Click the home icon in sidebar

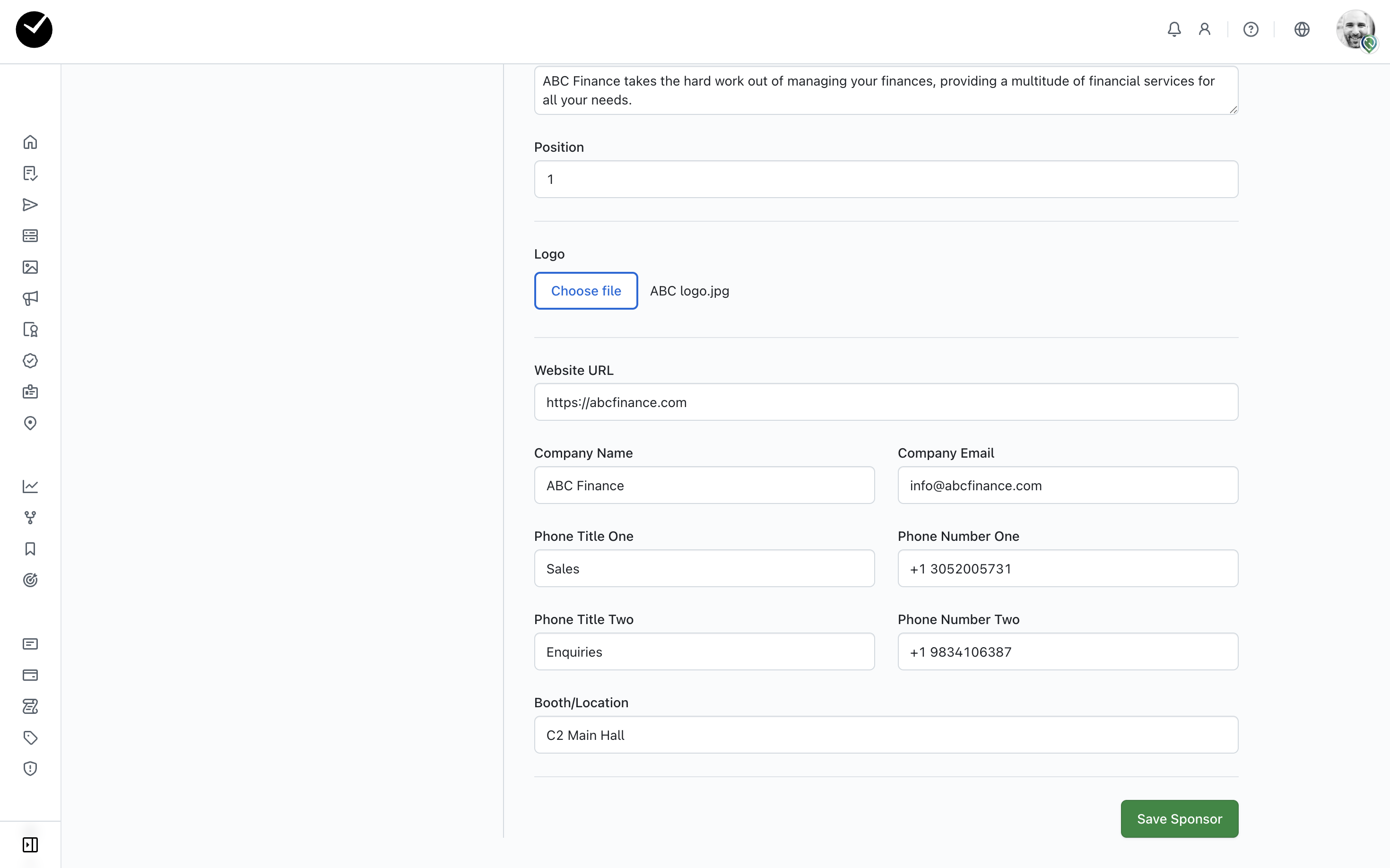coord(30,142)
